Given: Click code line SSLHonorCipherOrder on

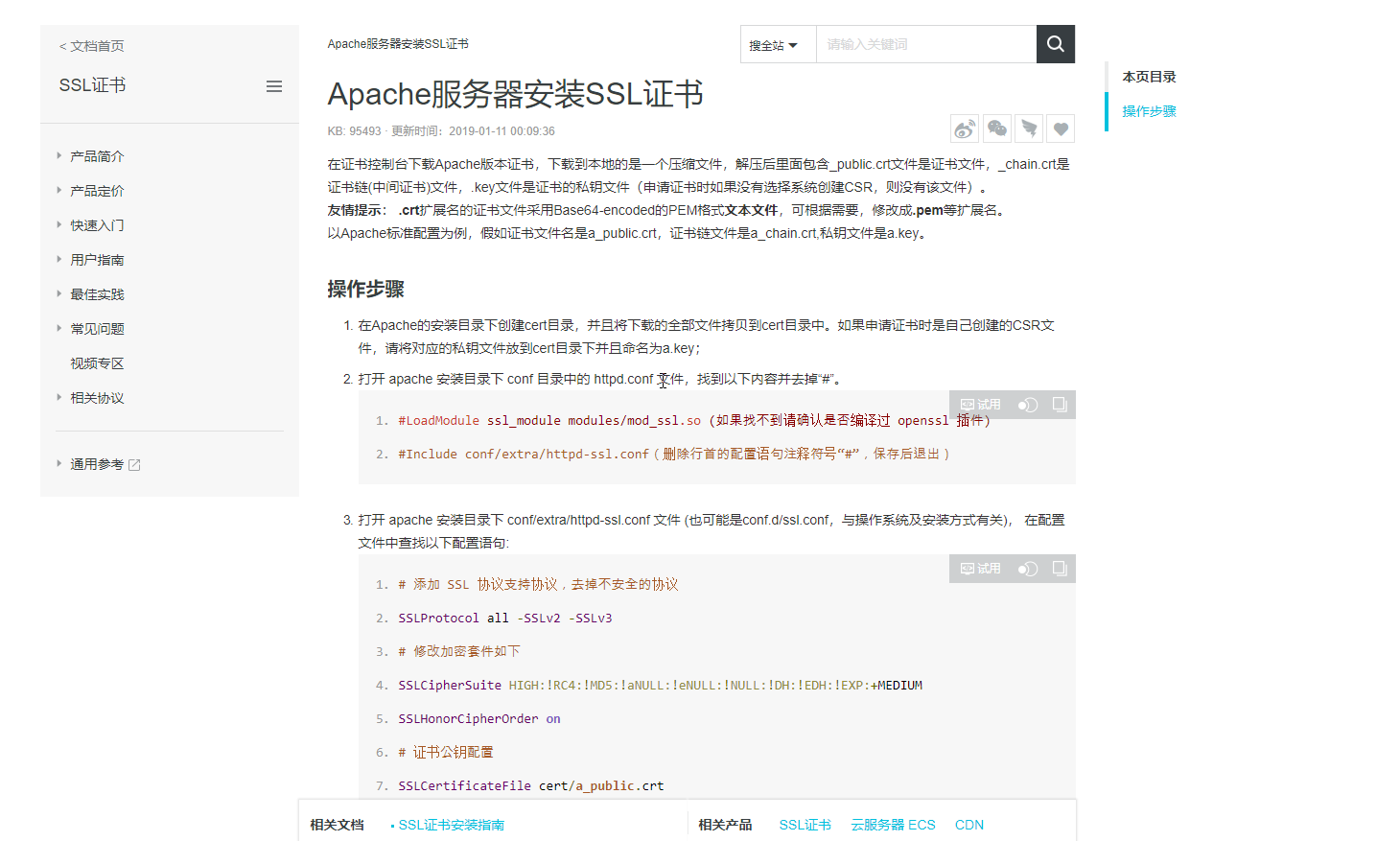Looking at the screenshot, I should point(479,718).
